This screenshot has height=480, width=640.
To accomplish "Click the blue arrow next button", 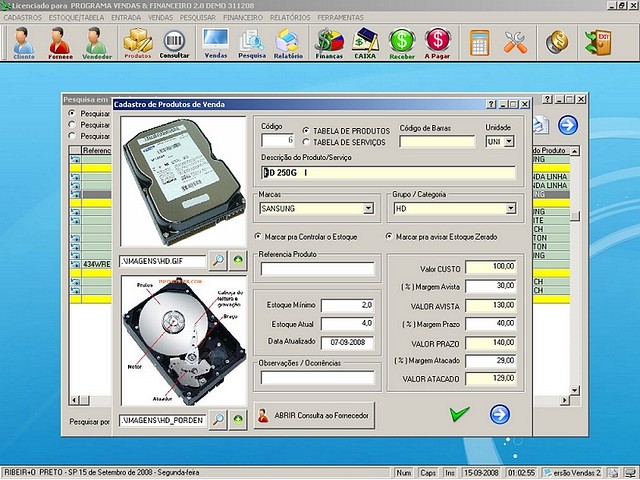I will 499,414.
